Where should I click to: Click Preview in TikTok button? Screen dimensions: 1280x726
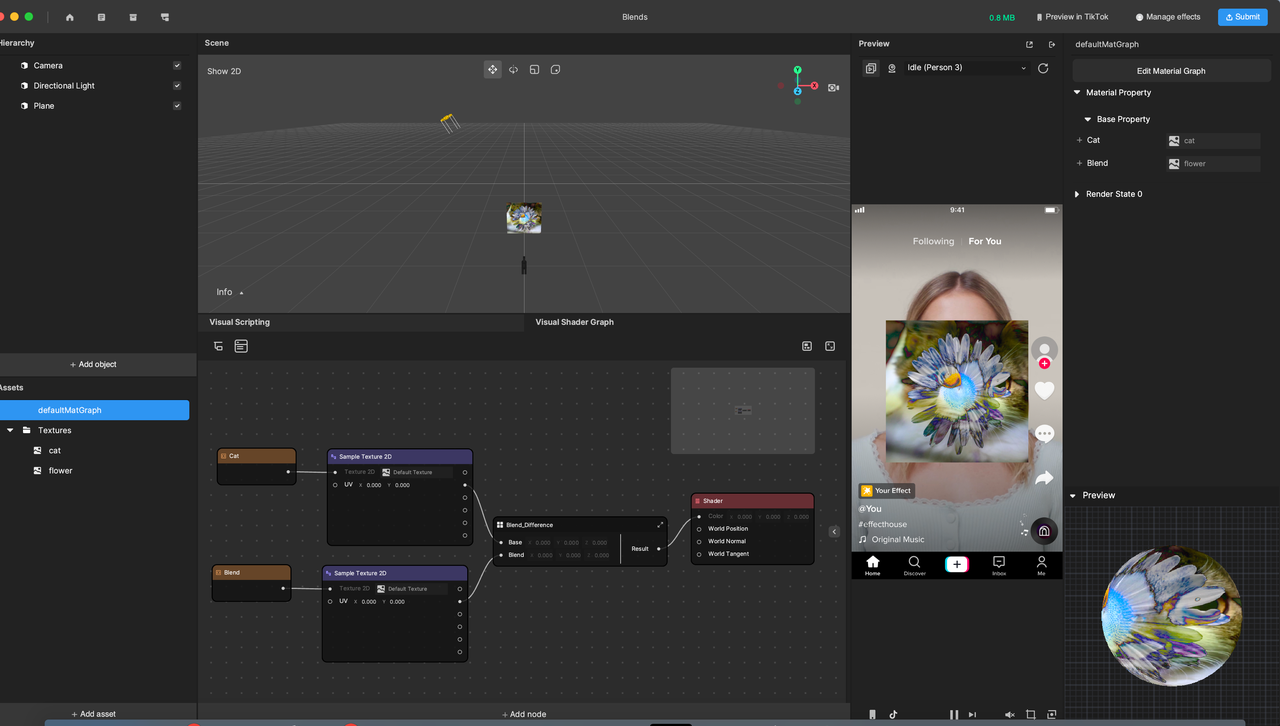pyautogui.click(x=1073, y=17)
